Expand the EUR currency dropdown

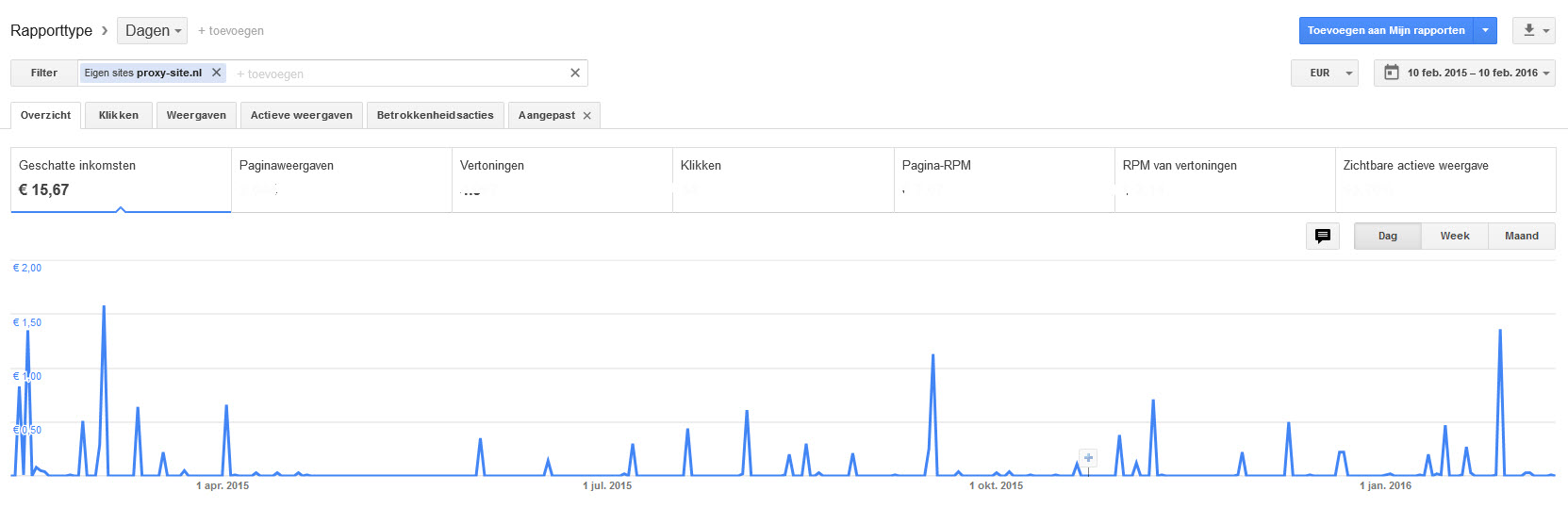(x=1324, y=73)
